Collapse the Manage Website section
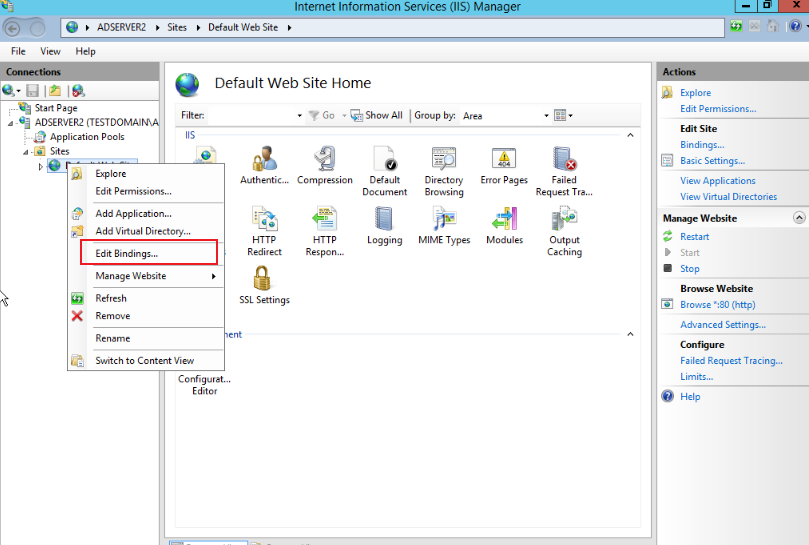The height and width of the screenshot is (545, 809). (799, 218)
